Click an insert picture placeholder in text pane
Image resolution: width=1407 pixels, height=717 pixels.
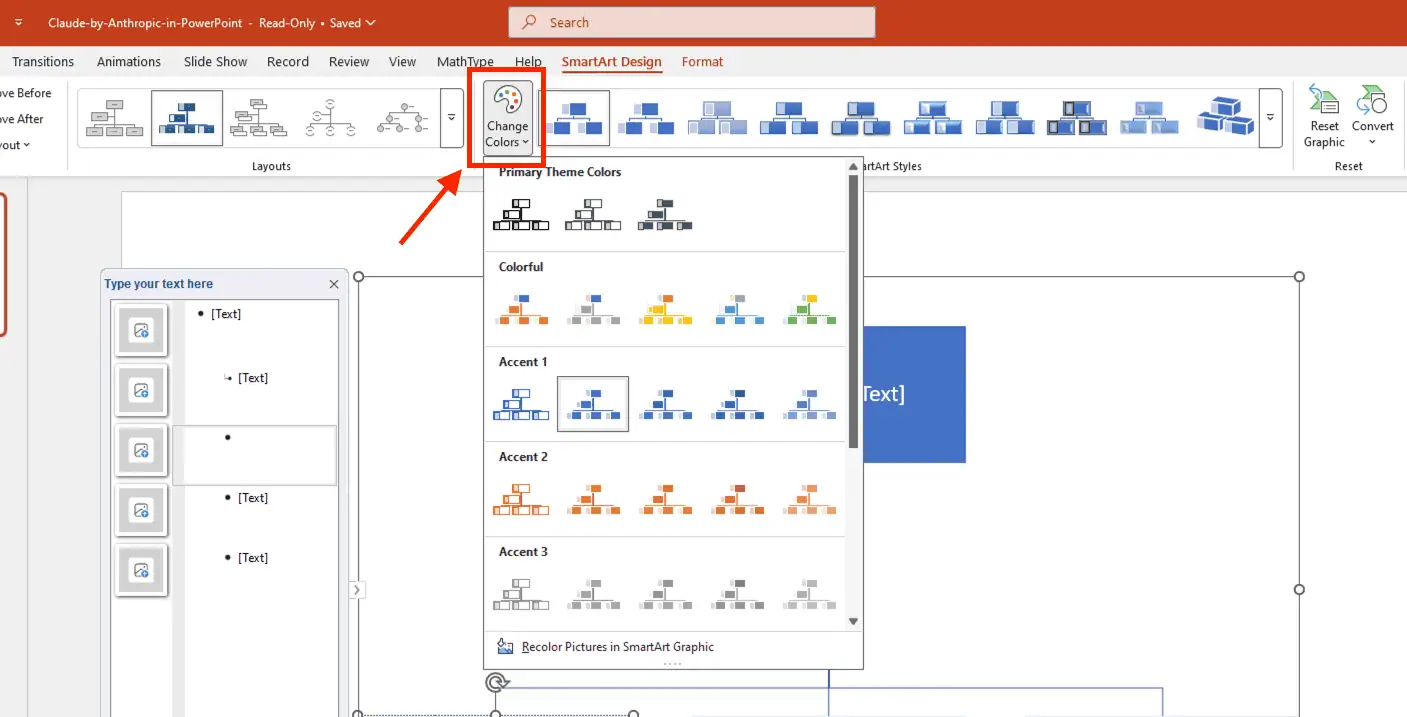pyautogui.click(x=141, y=330)
